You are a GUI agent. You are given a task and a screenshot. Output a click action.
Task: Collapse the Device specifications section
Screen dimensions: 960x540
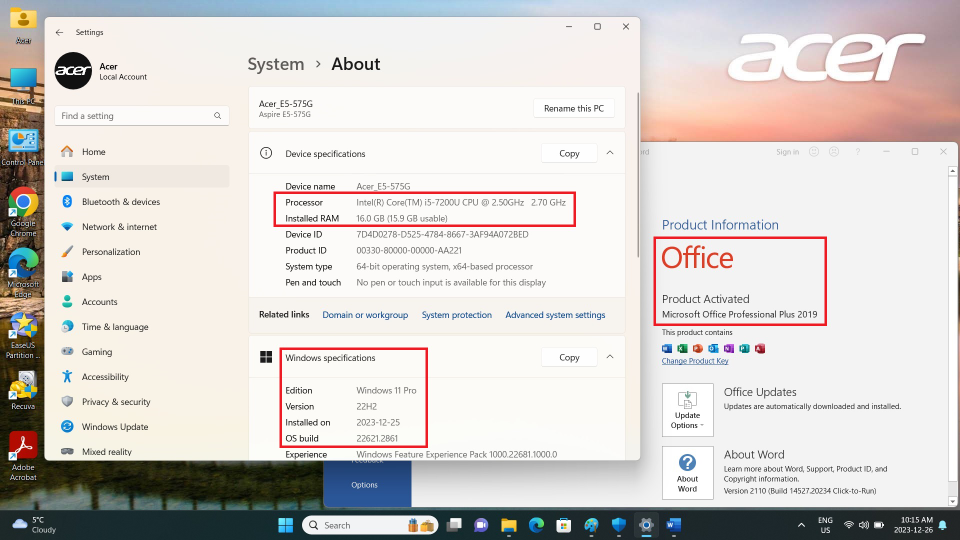click(610, 153)
